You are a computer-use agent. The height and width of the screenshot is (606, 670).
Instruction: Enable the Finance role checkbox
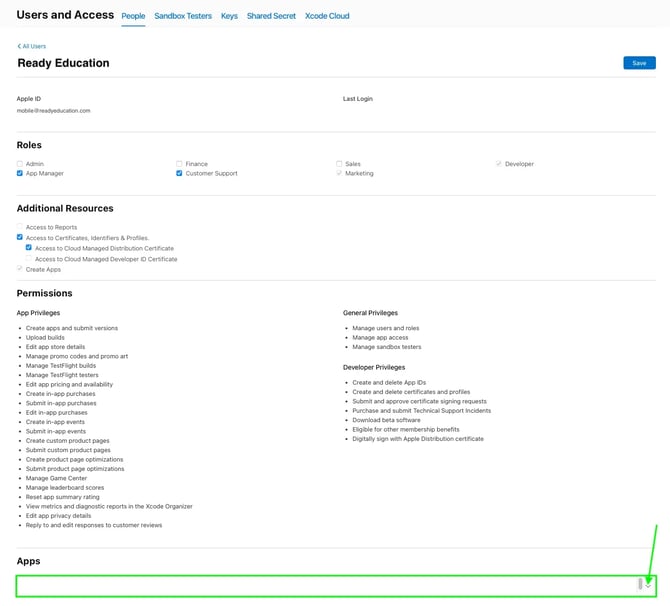179,164
